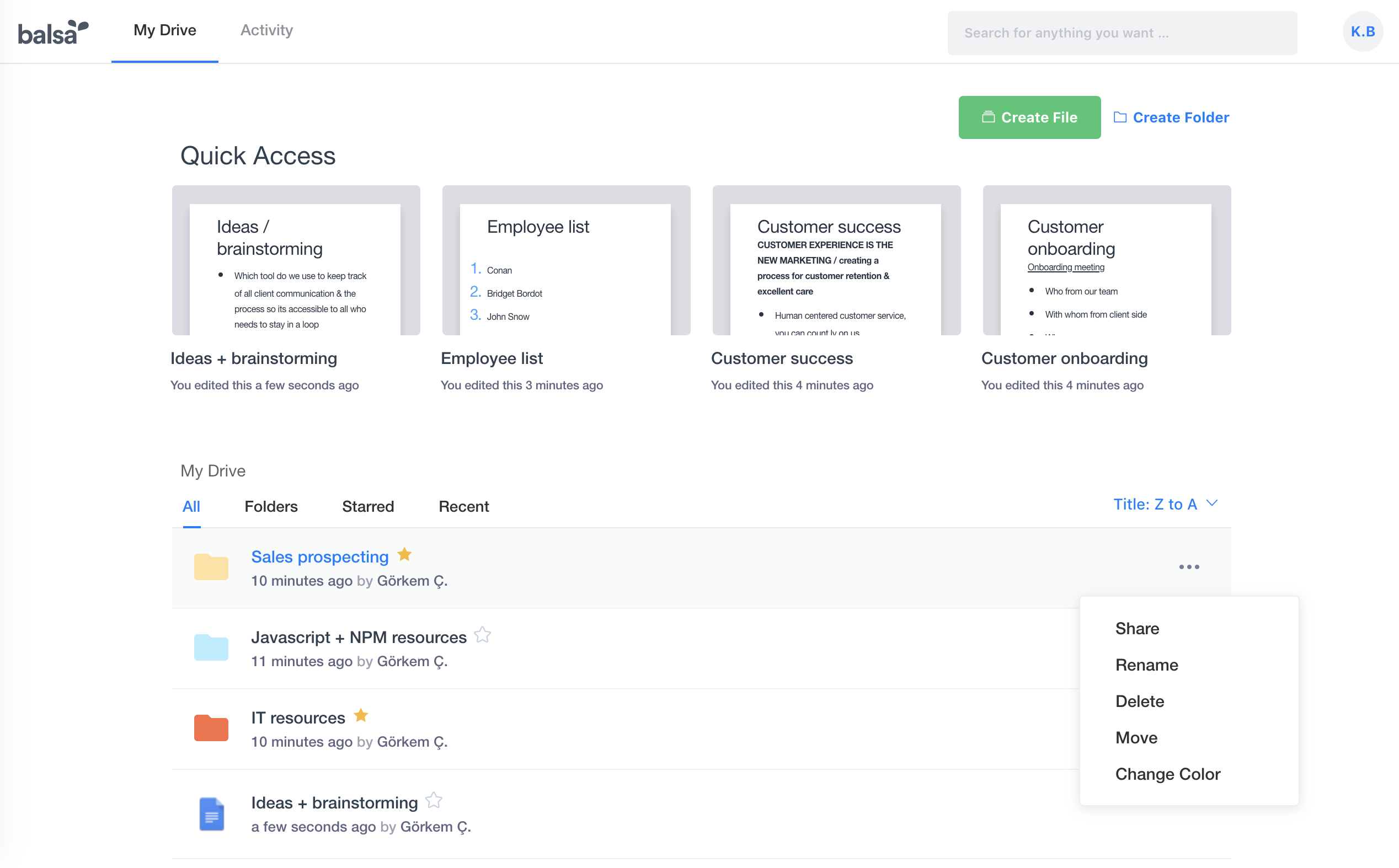Choose Delete from the context menu

point(1139,701)
